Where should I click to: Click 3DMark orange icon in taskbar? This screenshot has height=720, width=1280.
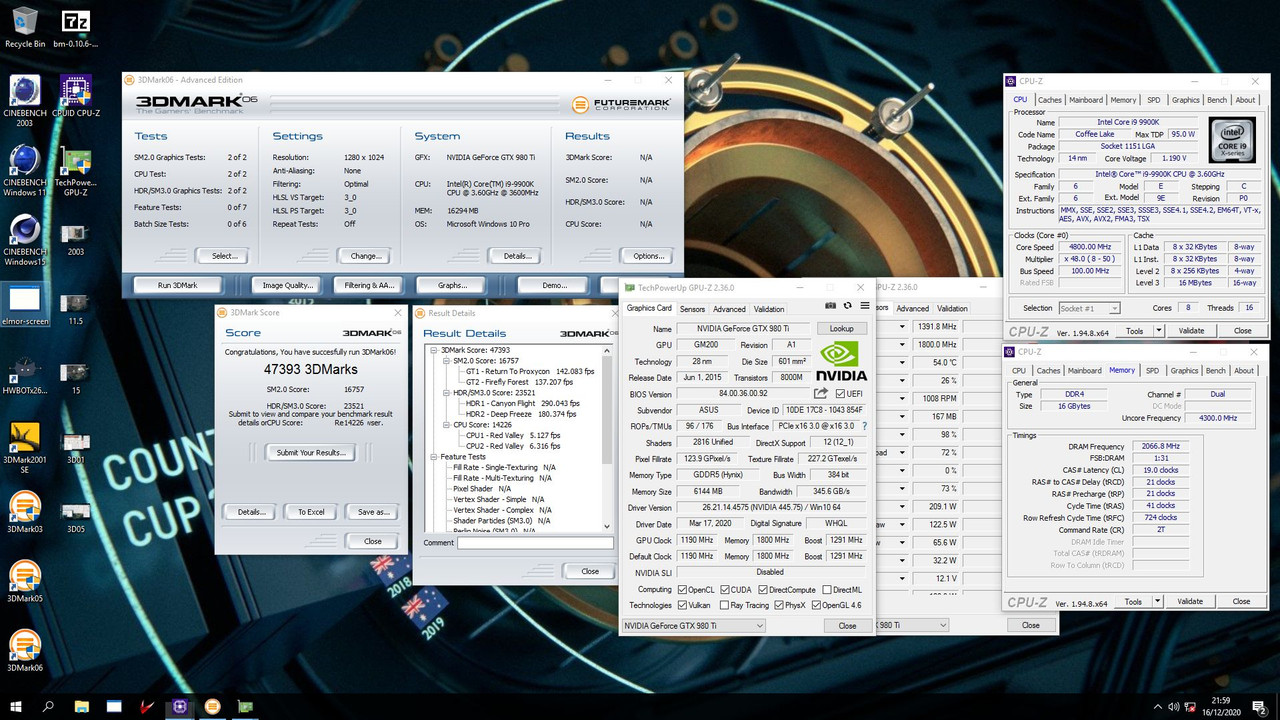212,706
